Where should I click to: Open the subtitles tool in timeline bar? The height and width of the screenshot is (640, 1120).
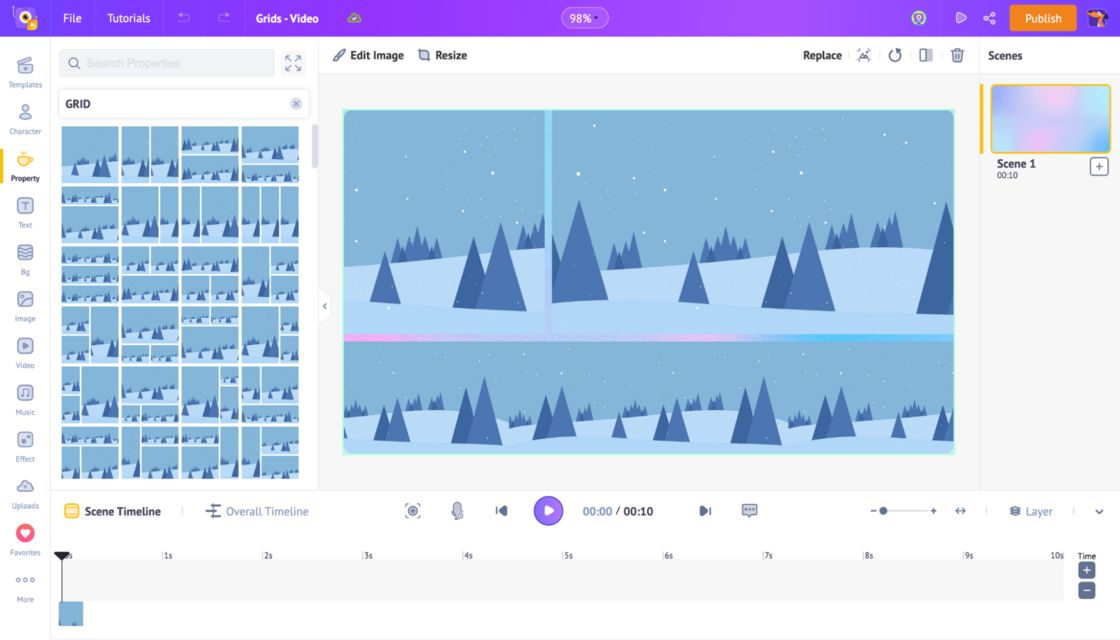(749, 510)
